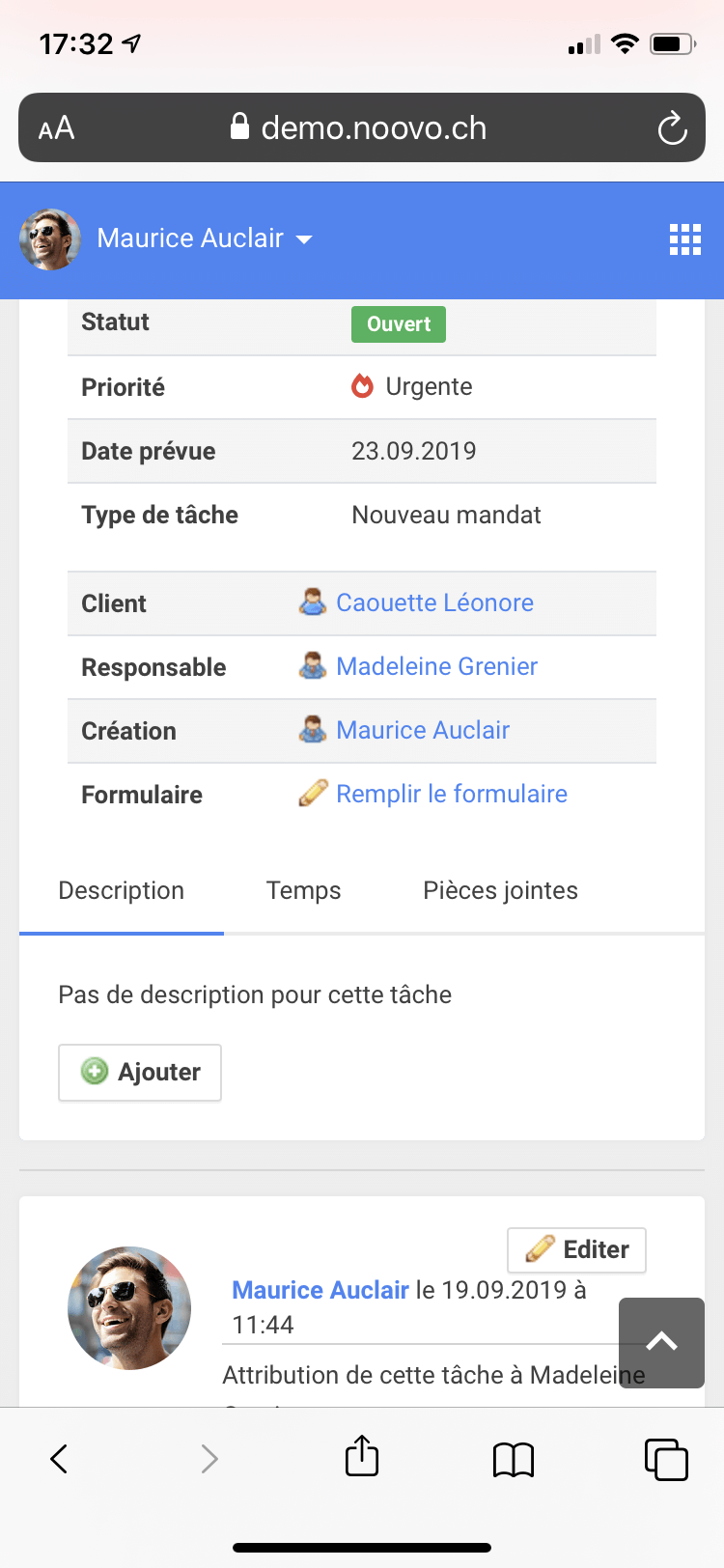Tap the AA reader text-size control
Viewport: 724px width, 1568px height.
(57, 128)
